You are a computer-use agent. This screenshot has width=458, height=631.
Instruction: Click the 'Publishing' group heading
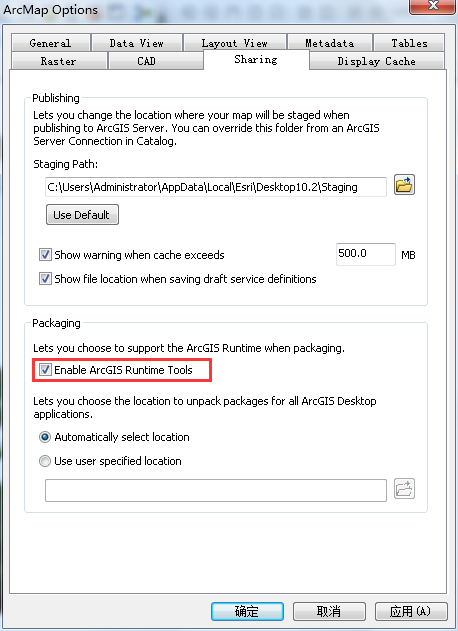[56, 98]
